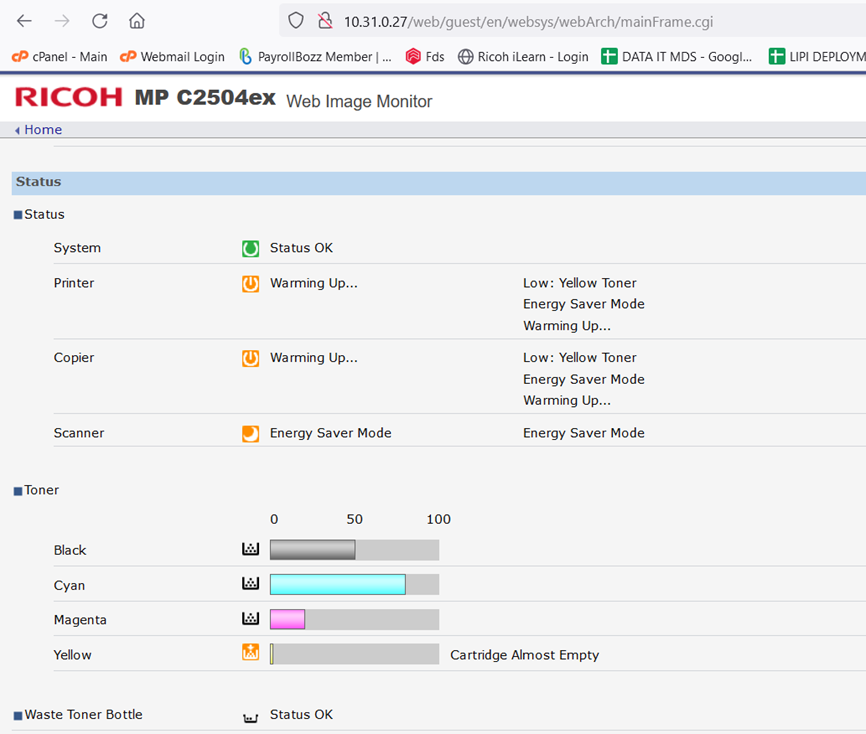Screen dimensions: 866x734
Task: Click the 'Web Image Monitor' title text
Action: coord(359,102)
